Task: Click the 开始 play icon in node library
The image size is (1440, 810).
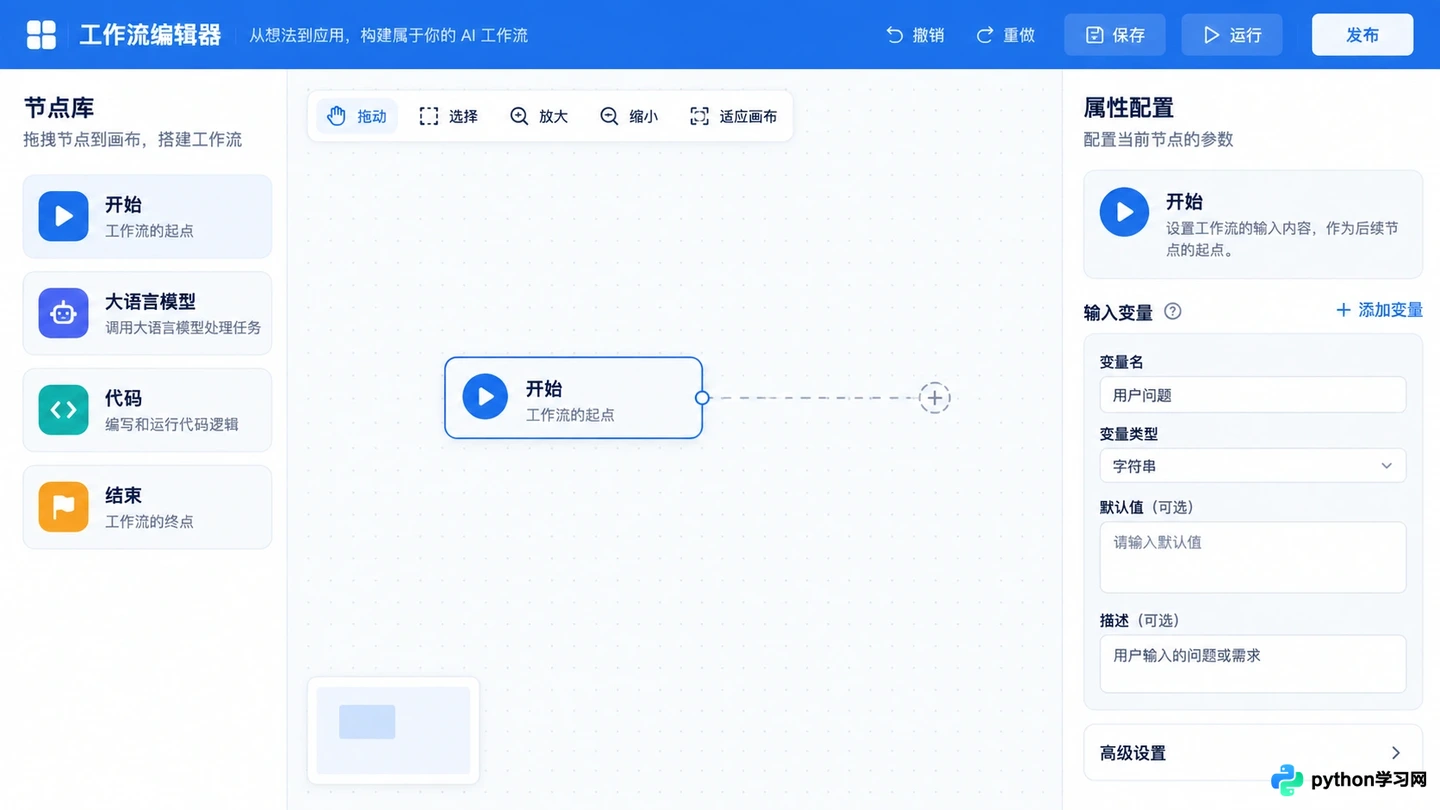Action: (x=64, y=216)
